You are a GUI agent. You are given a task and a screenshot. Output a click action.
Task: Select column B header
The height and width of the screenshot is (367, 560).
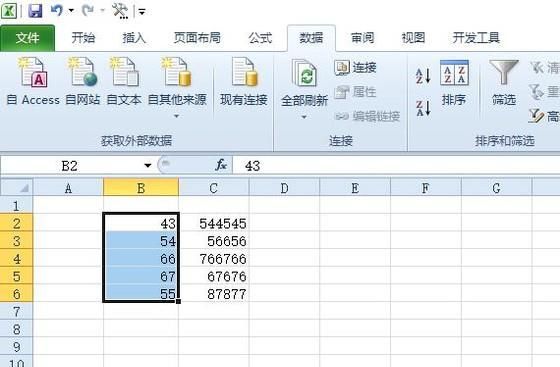click(x=141, y=188)
